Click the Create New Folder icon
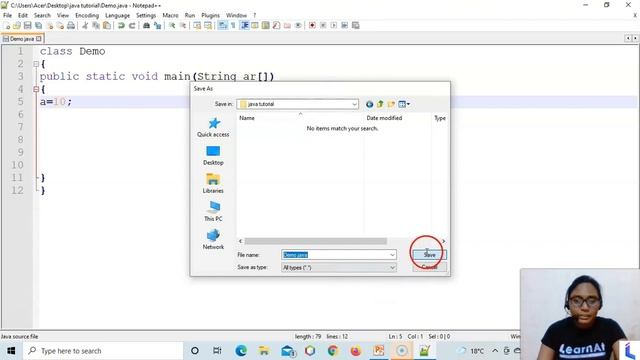The height and width of the screenshot is (360, 640). 391,104
